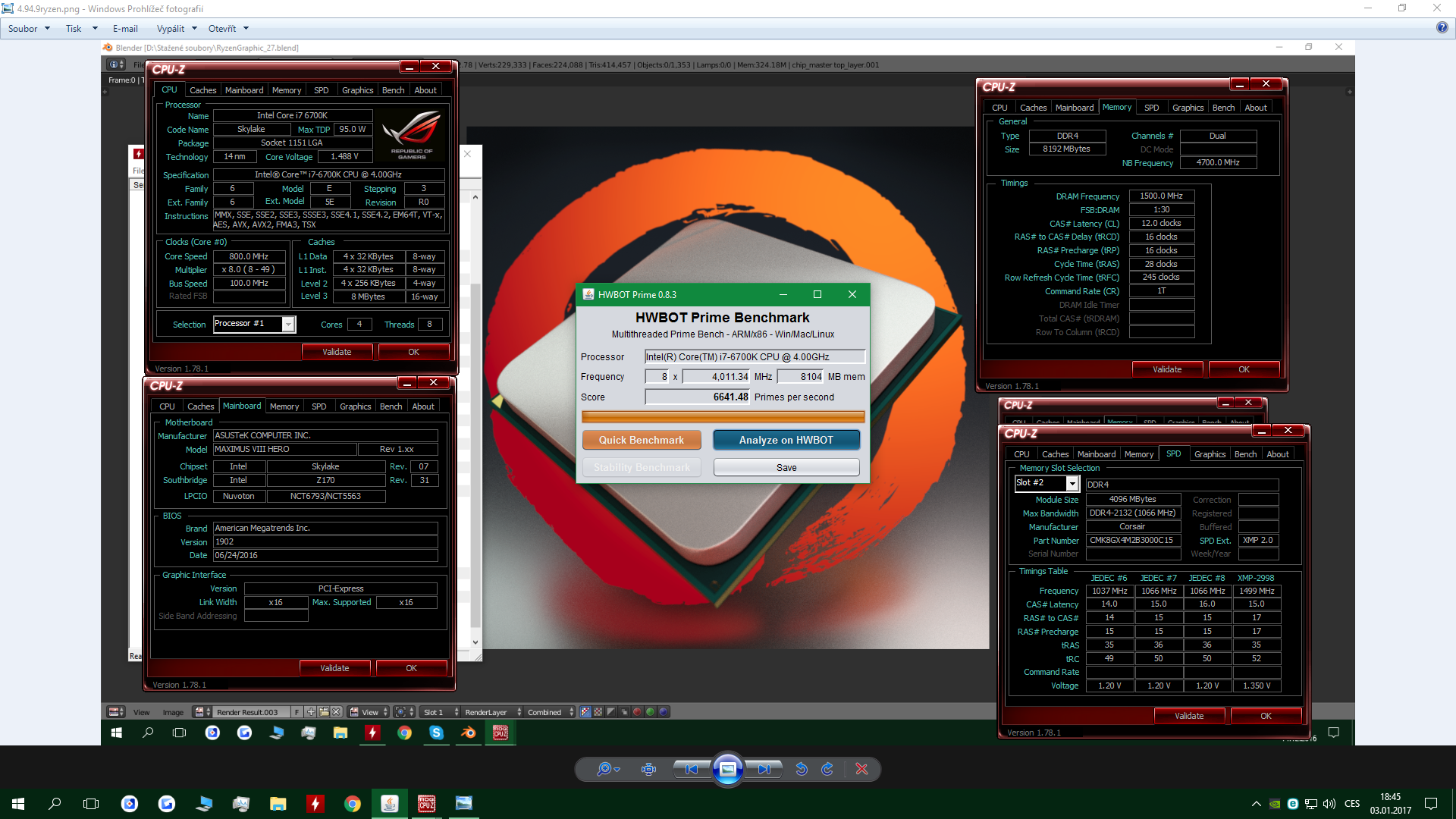Toggle fake user F button for Render Result.003
Screen dimensions: 1456x819
pyautogui.click(x=297, y=712)
